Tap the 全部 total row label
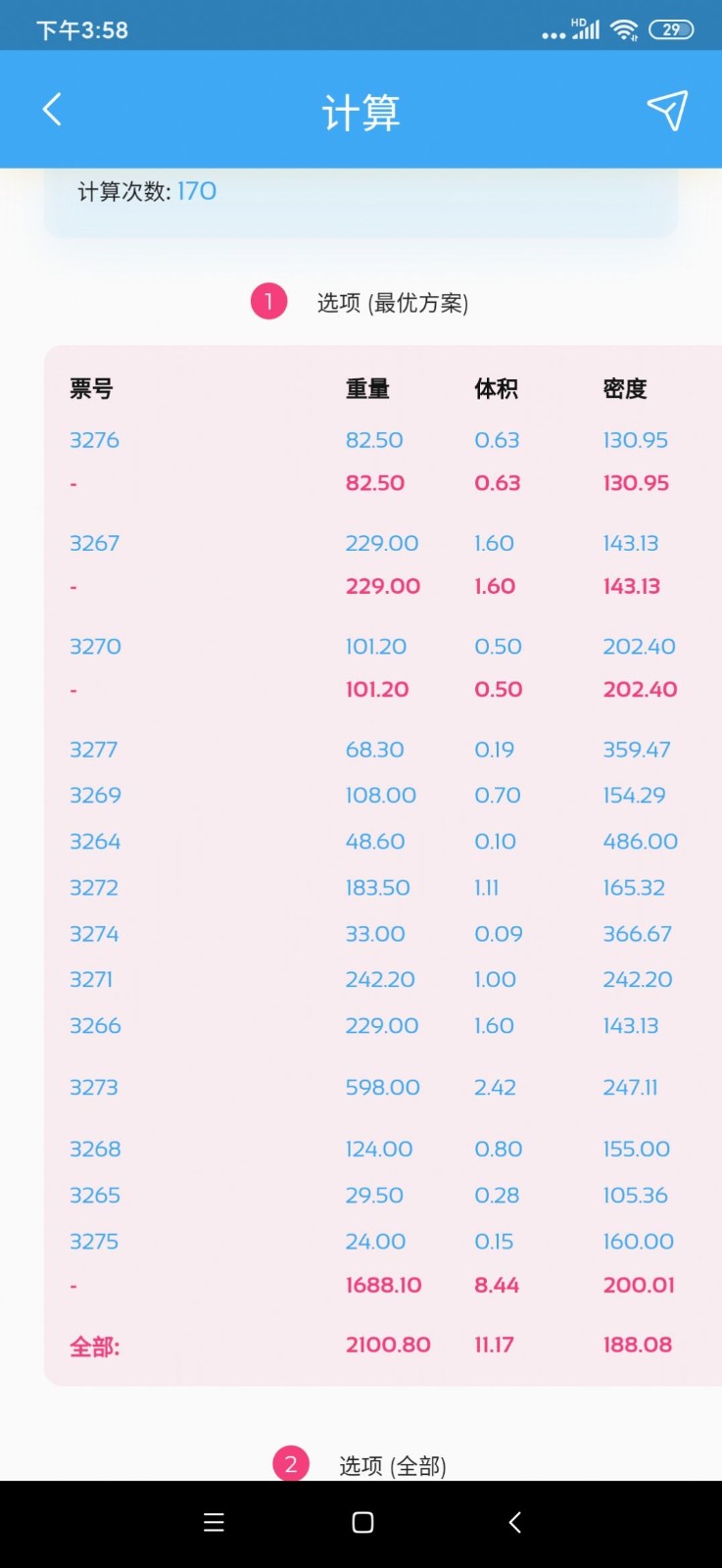This screenshot has width=722, height=1568. 94,1347
